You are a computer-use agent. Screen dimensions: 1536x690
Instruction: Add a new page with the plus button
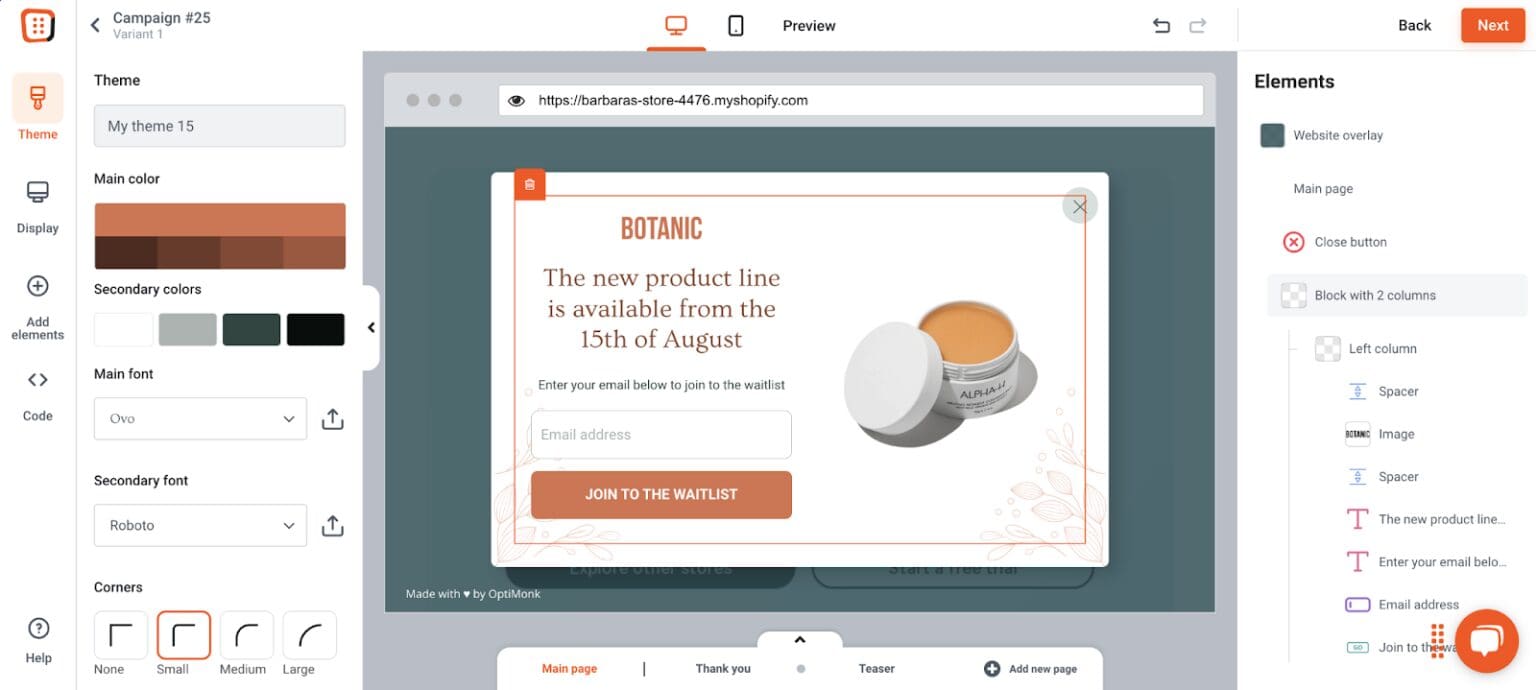point(991,668)
